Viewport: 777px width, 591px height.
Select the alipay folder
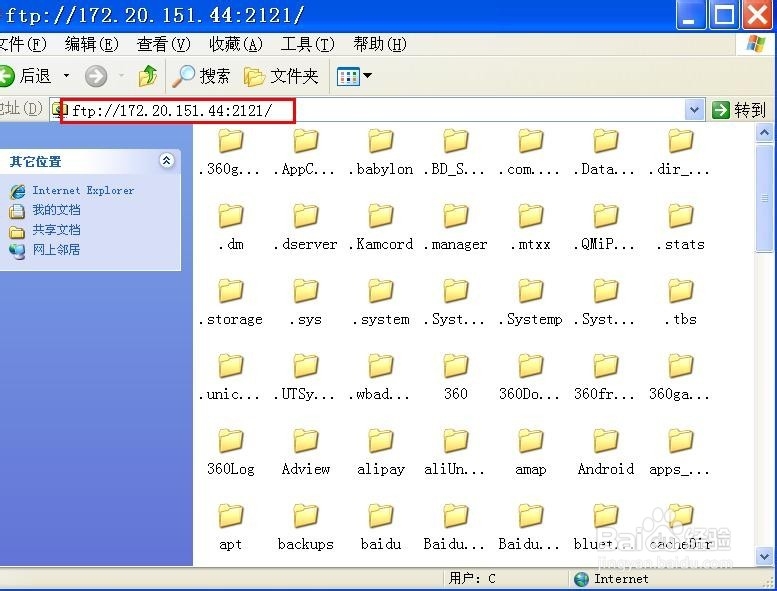tap(381, 452)
